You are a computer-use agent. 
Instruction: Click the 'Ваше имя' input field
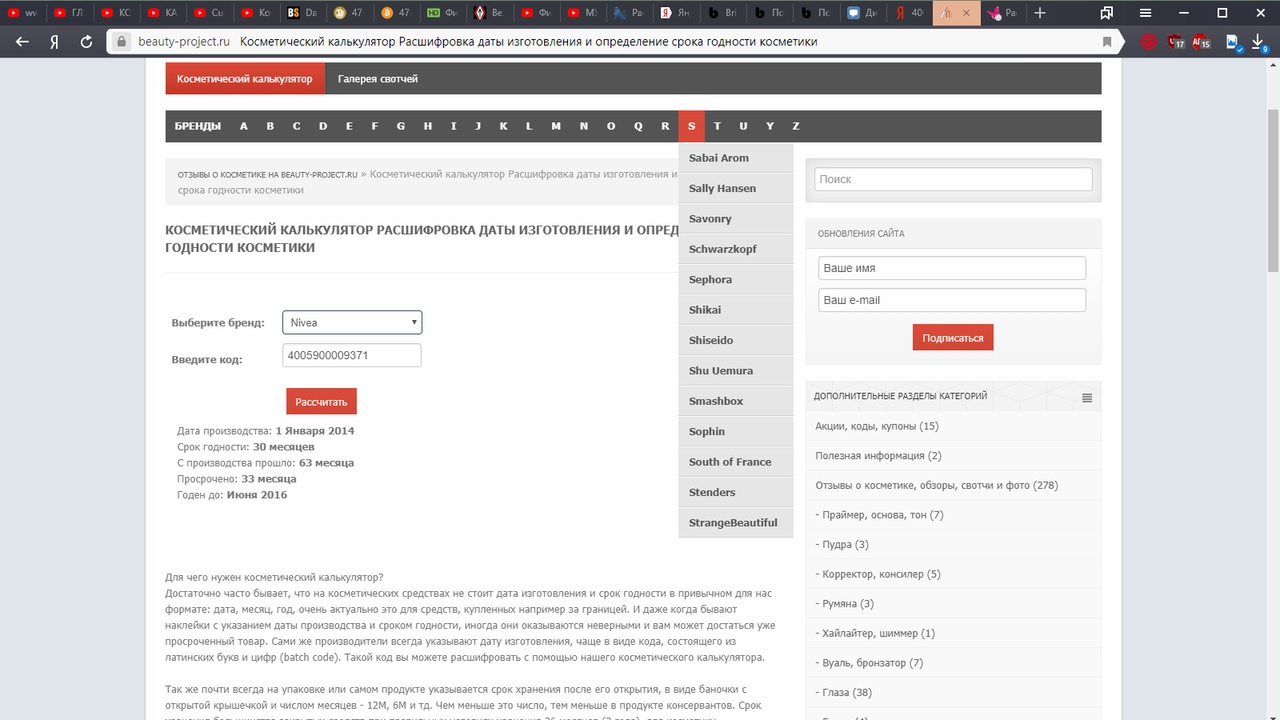click(x=952, y=268)
